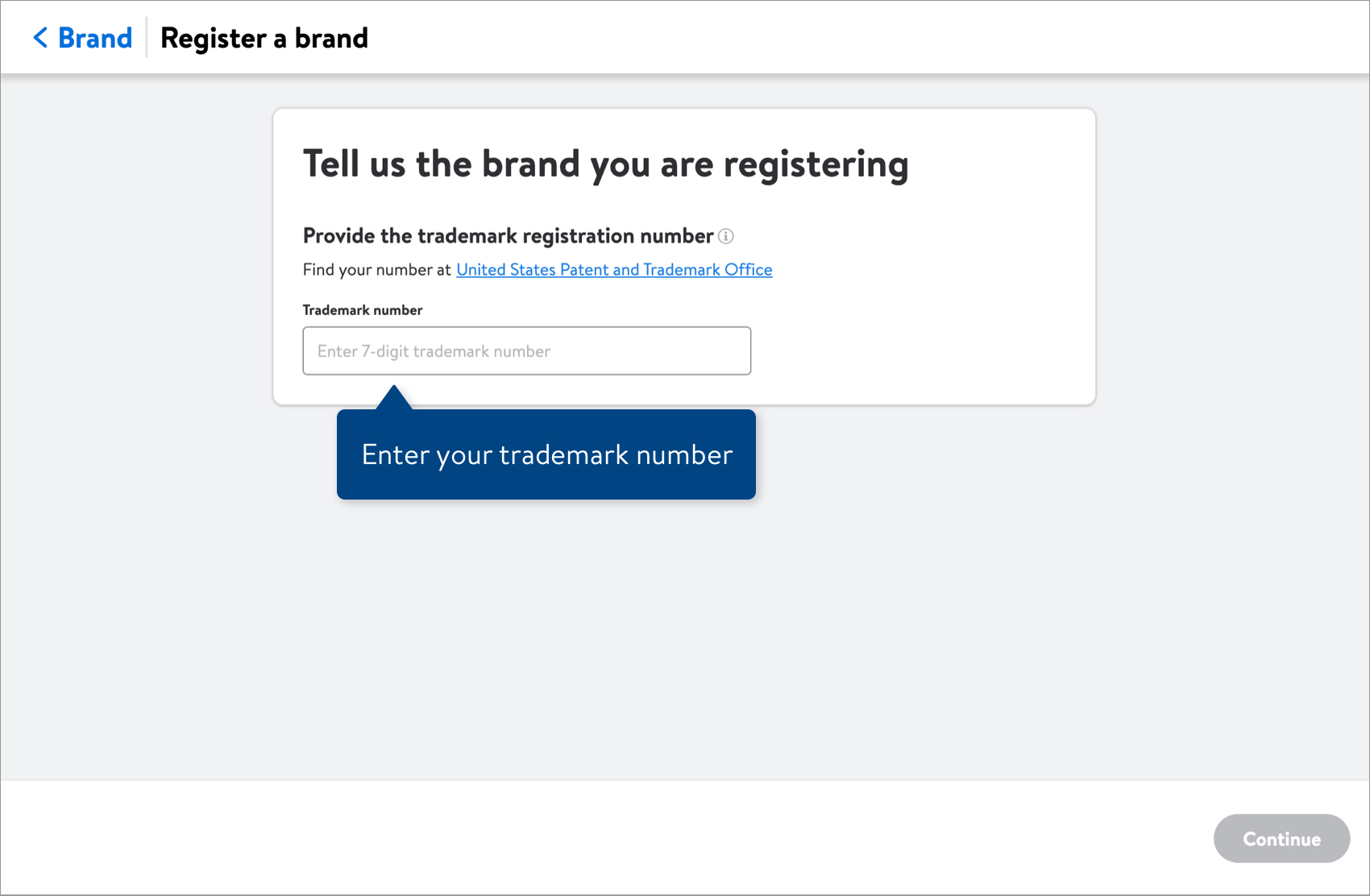Open the United States Patent and Trademark Office link
The height and width of the screenshot is (896, 1370).
click(x=613, y=269)
